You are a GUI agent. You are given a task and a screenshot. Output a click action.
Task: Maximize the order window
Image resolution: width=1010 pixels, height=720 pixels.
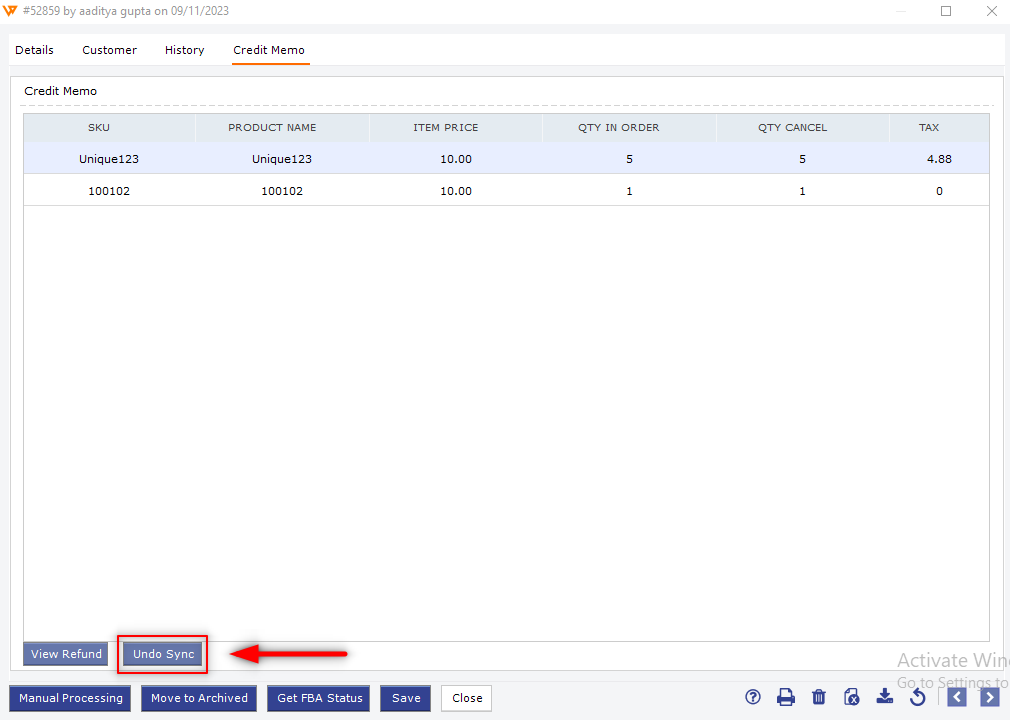946,11
